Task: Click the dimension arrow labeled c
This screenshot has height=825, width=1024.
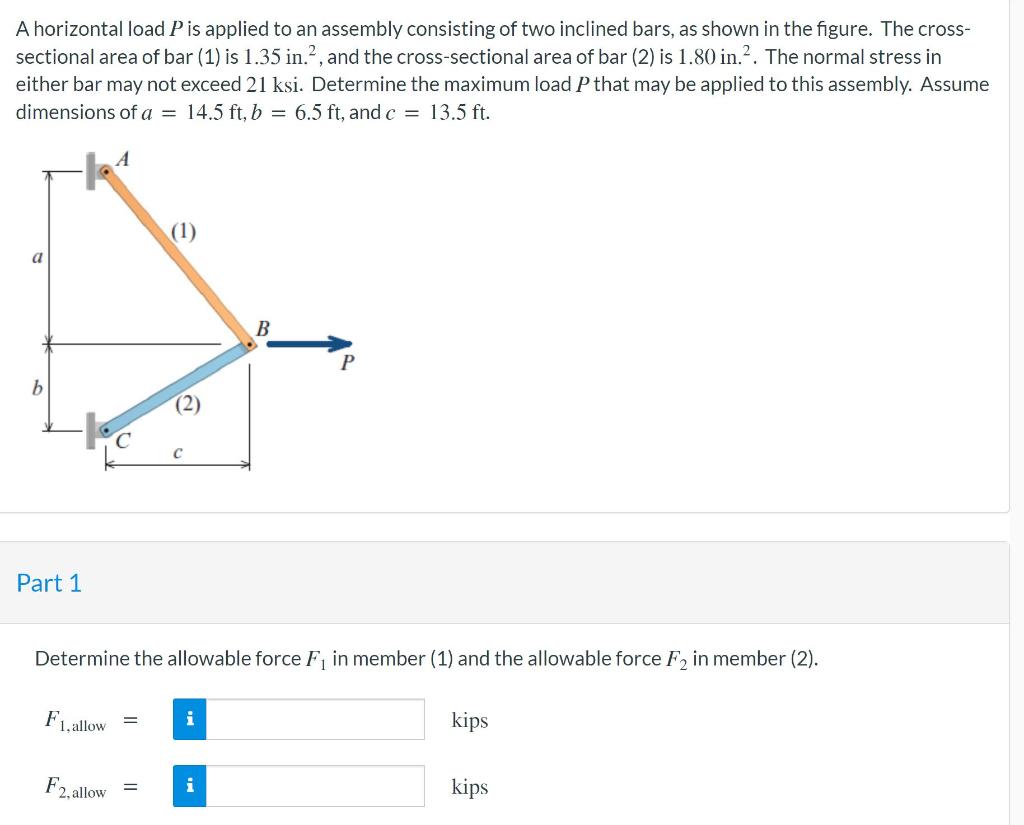Action: click(178, 462)
